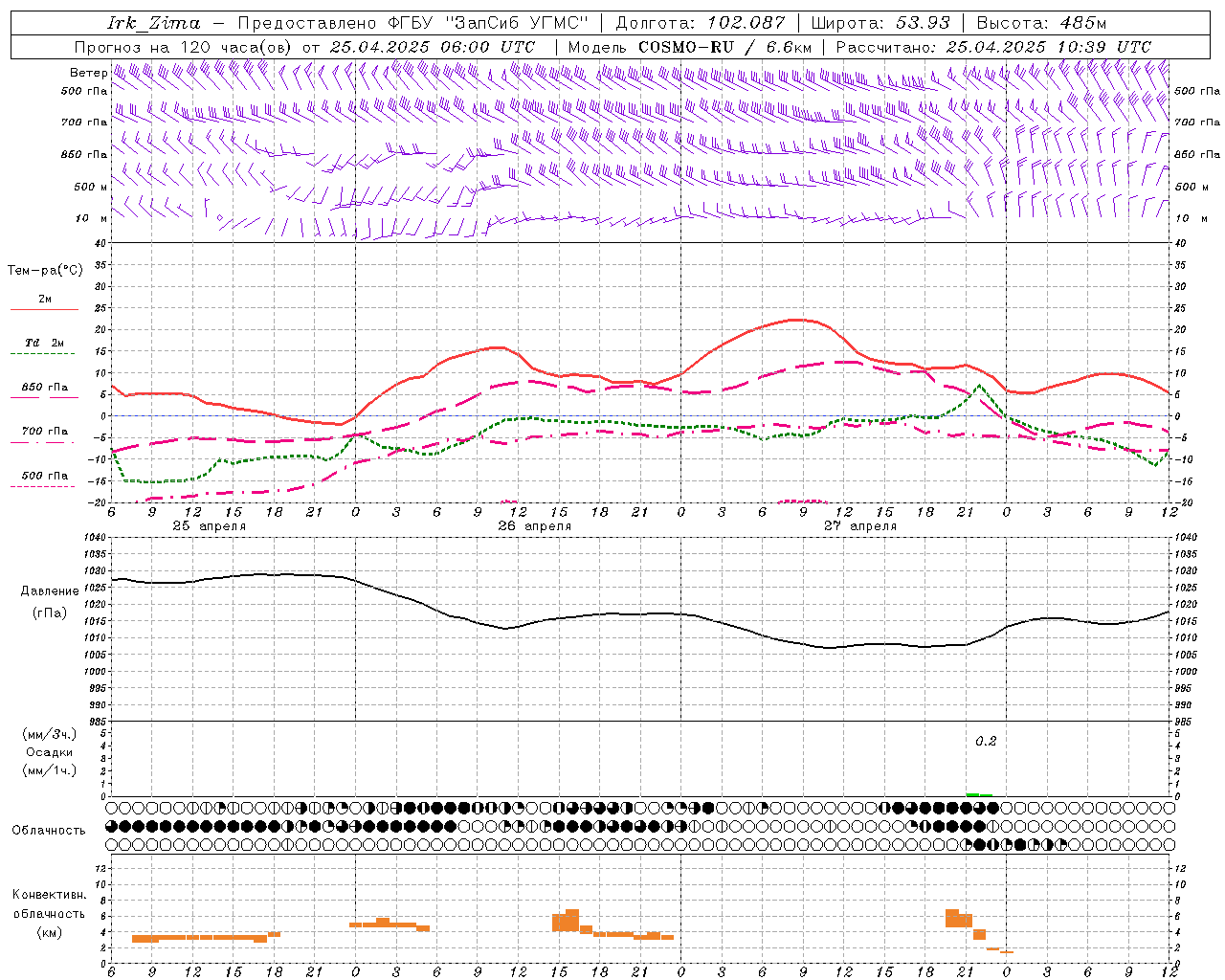This screenshot has height=980, width=1225.
Task: Click the model label "Модель COSMO-RU / 6.6км"
Action: pyautogui.click(x=690, y=47)
